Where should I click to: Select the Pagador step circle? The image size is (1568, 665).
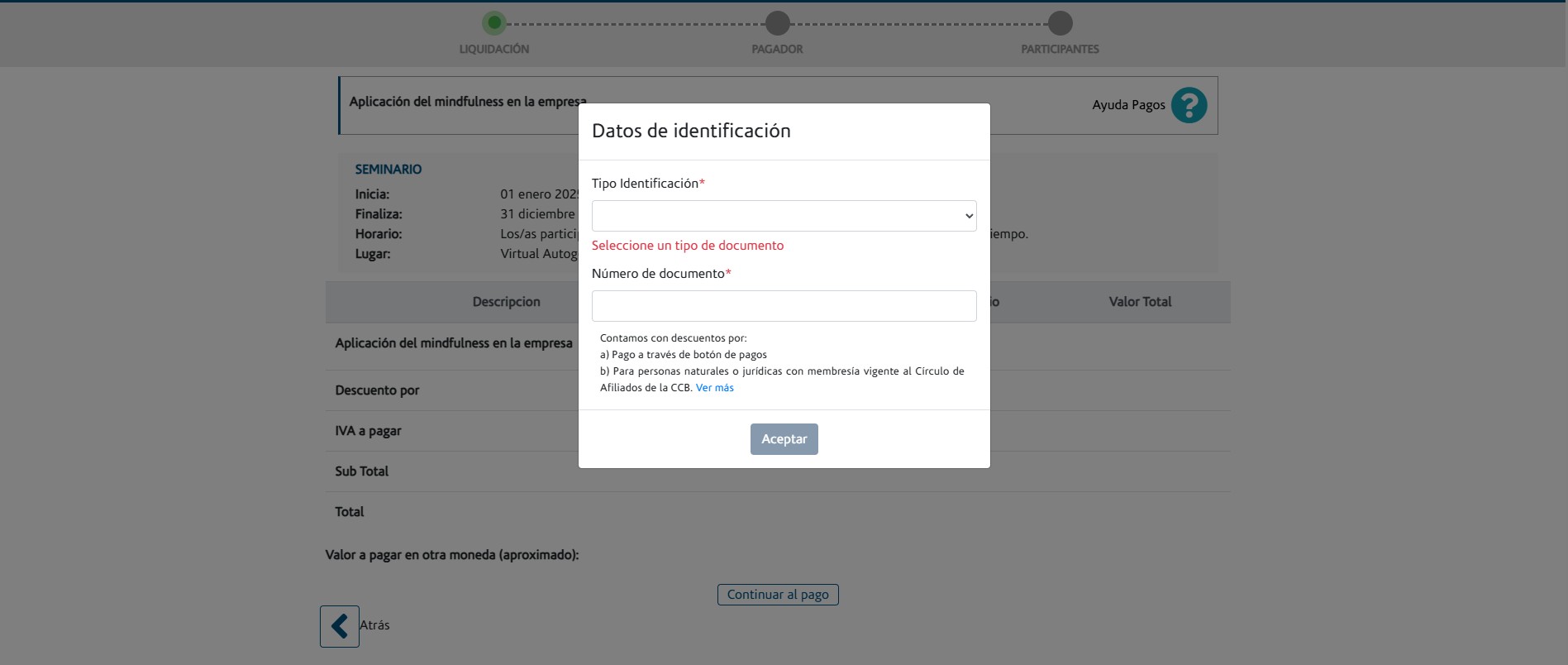click(x=777, y=23)
